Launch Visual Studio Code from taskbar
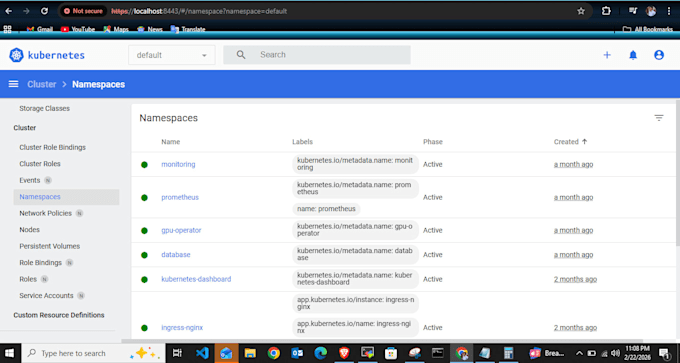The image size is (680, 363). (202, 353)
